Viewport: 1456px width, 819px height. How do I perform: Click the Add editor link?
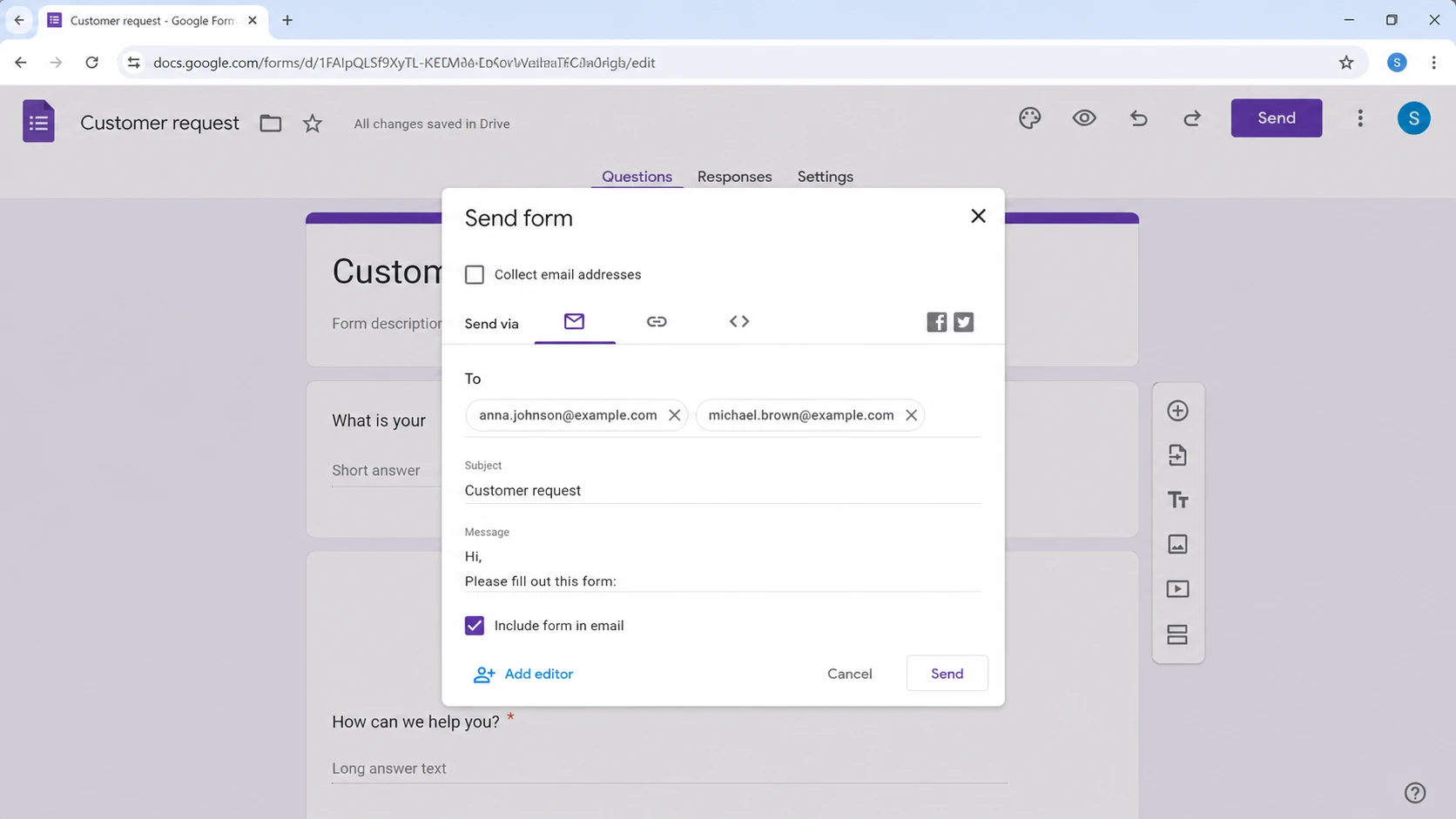[522, 674]
